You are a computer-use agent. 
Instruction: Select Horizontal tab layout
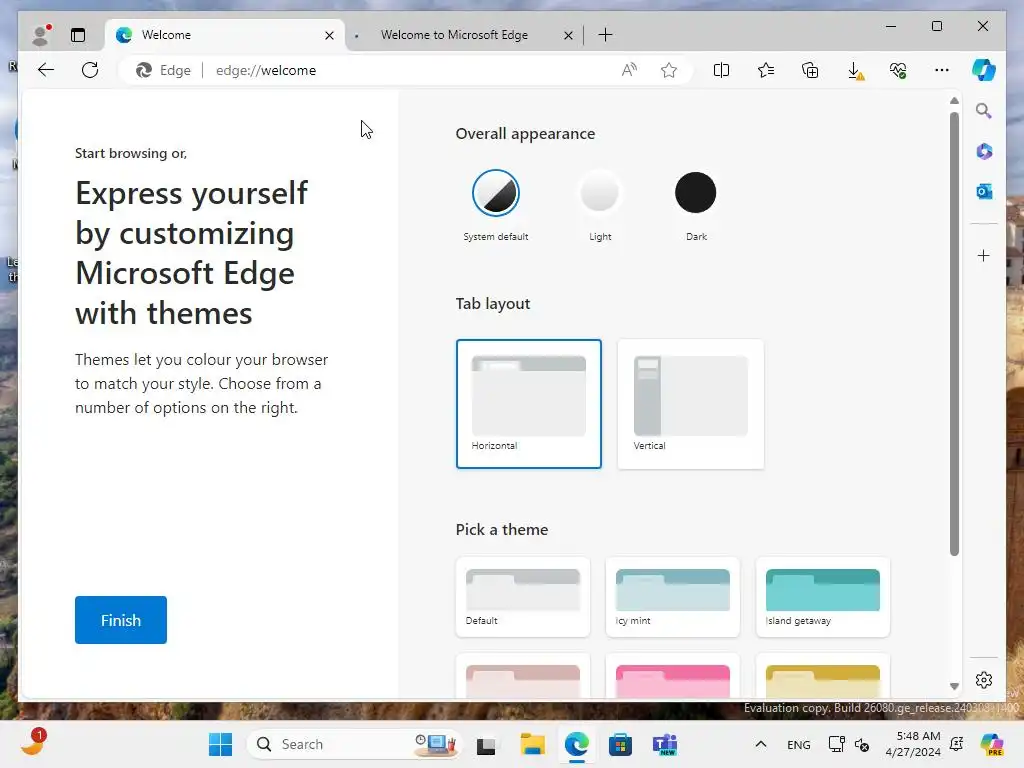528,404
